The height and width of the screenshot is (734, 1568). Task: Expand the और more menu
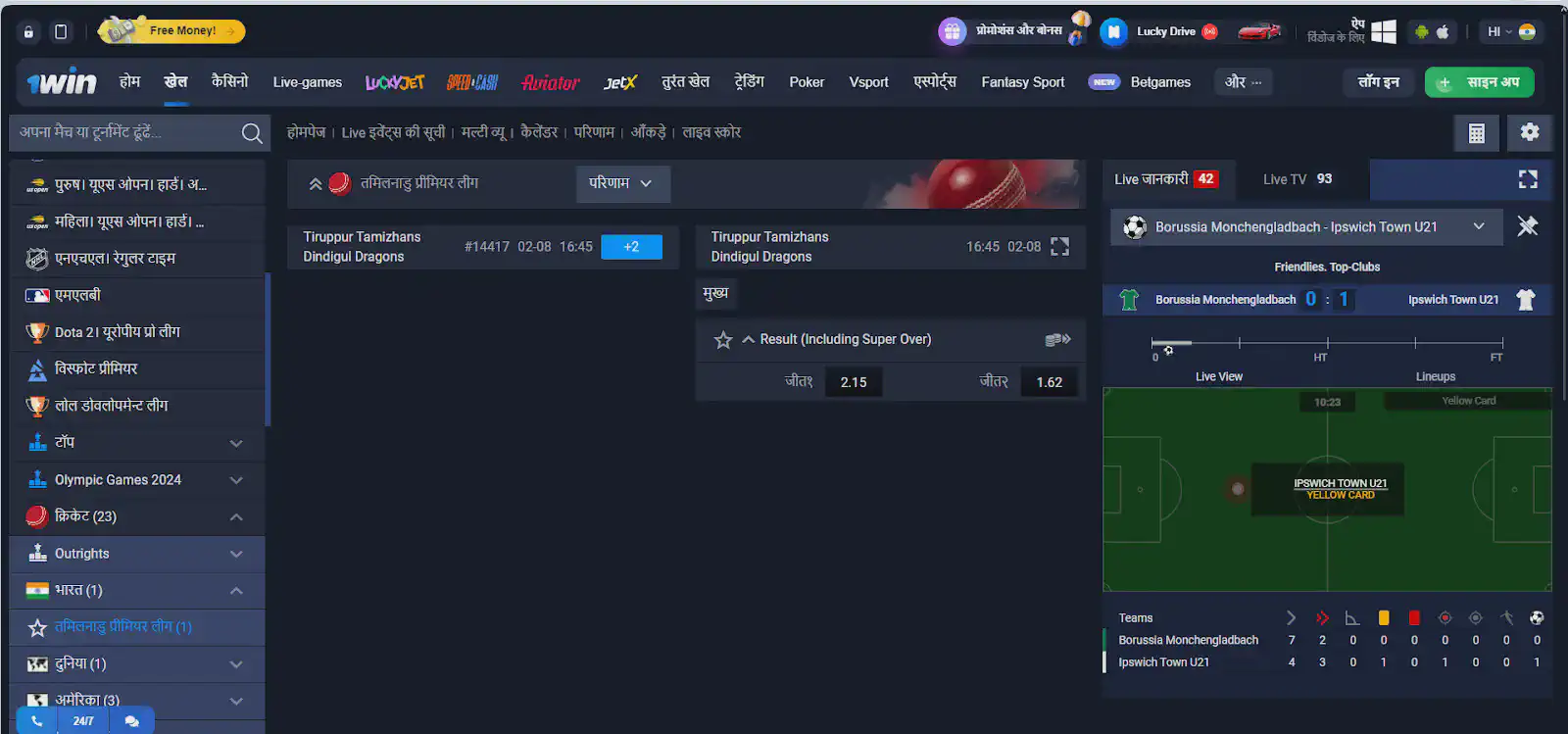[x=1244, y=82]
